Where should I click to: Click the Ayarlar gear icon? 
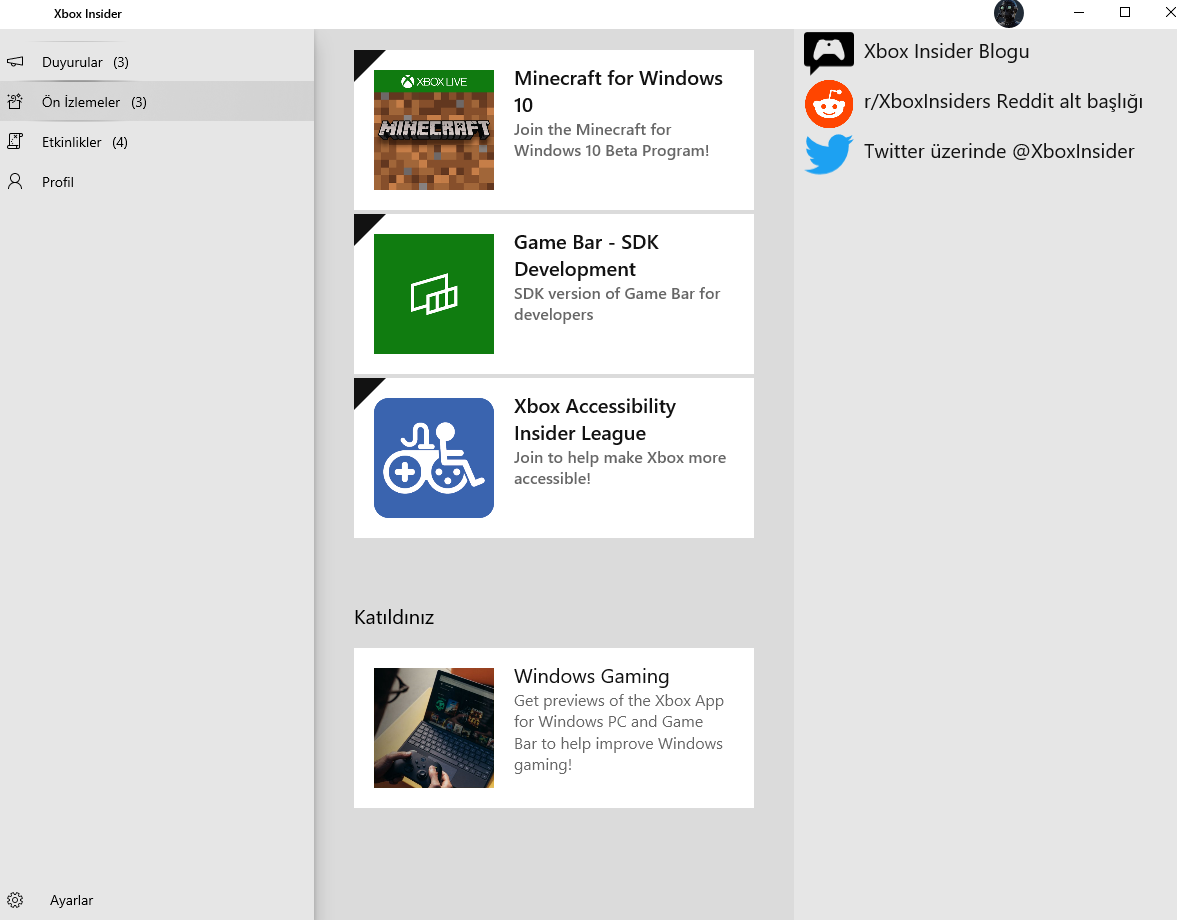tap(15, 900)
